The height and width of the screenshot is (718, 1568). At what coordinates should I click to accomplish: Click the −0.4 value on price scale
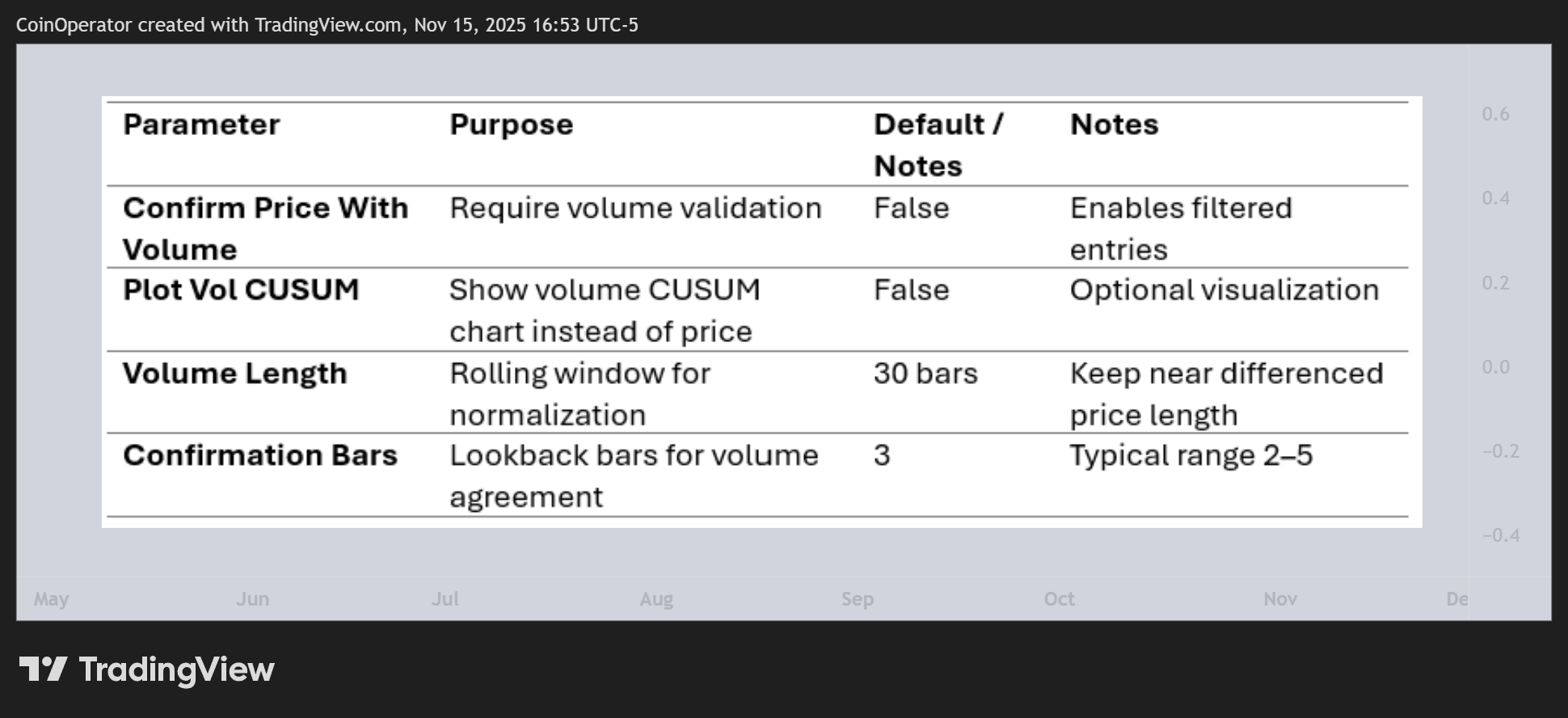(1501, 535)
